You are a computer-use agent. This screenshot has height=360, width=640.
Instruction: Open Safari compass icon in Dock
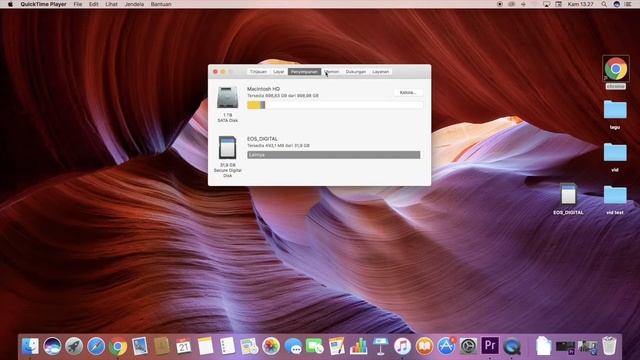pyautogui.click(x=96, y=346)
